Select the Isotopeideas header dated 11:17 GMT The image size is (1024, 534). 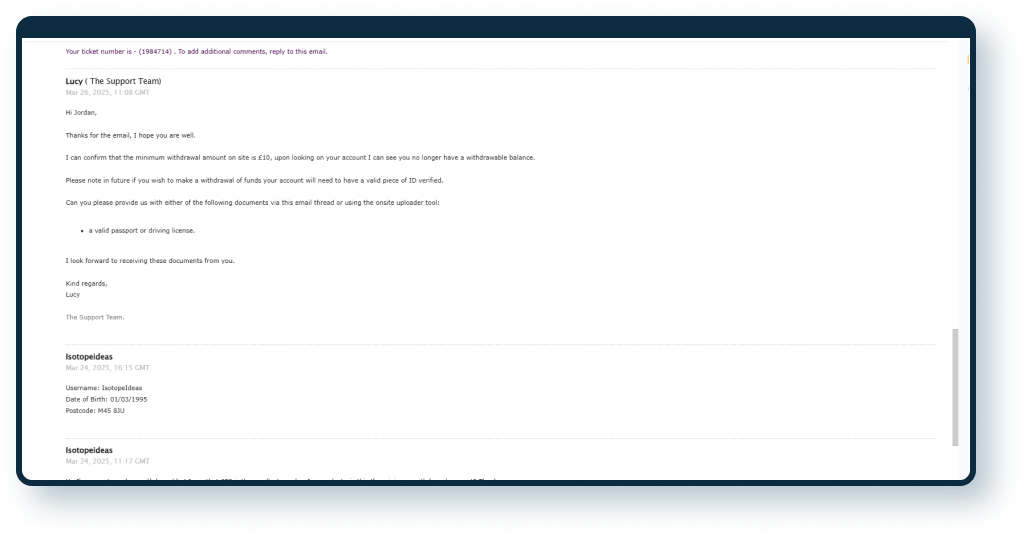[89, 450]
